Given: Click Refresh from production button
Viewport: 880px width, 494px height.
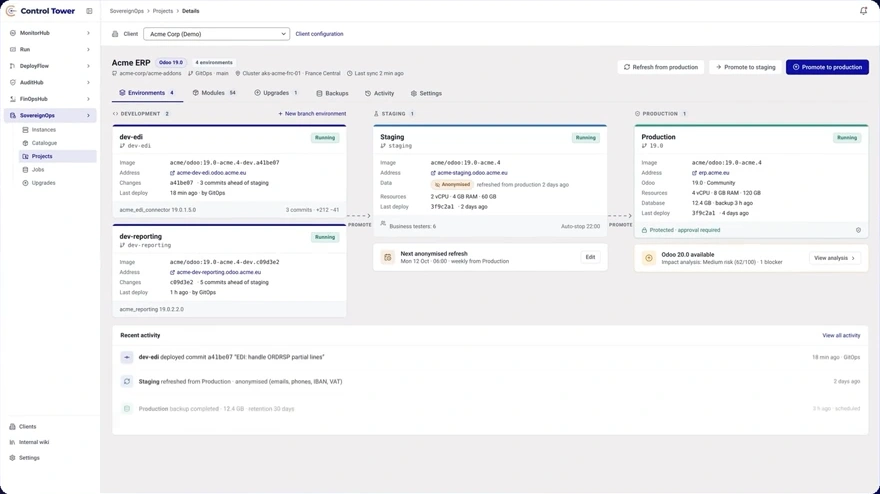Looking at the screenshot, I should (661, 67).
